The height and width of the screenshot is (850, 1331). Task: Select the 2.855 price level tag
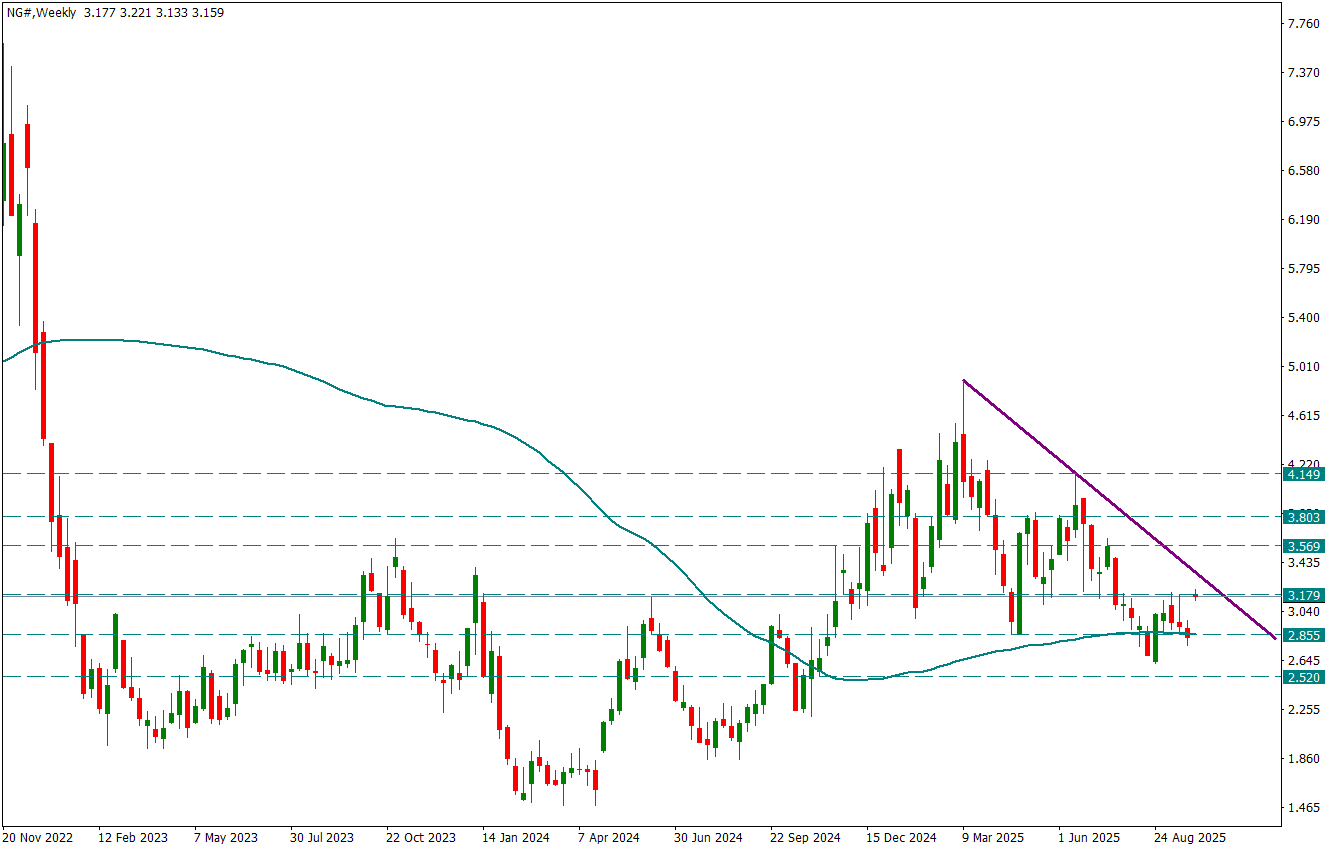coord(1304,635)
